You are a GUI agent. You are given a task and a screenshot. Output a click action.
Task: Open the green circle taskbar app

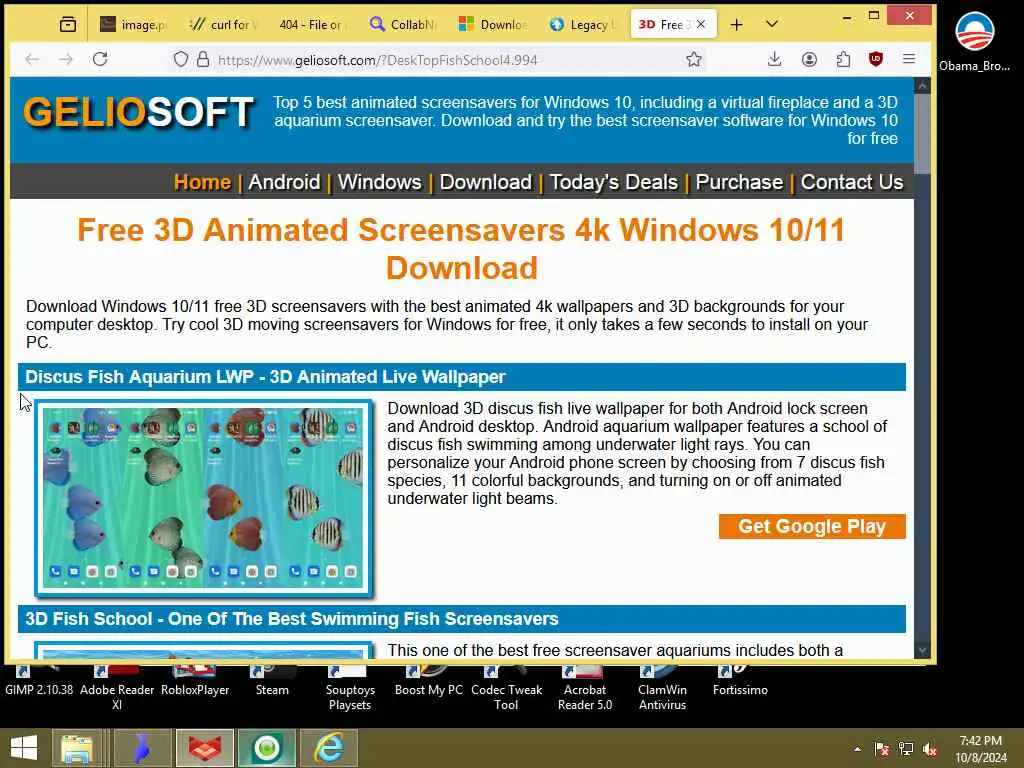[x=266, y=748]
